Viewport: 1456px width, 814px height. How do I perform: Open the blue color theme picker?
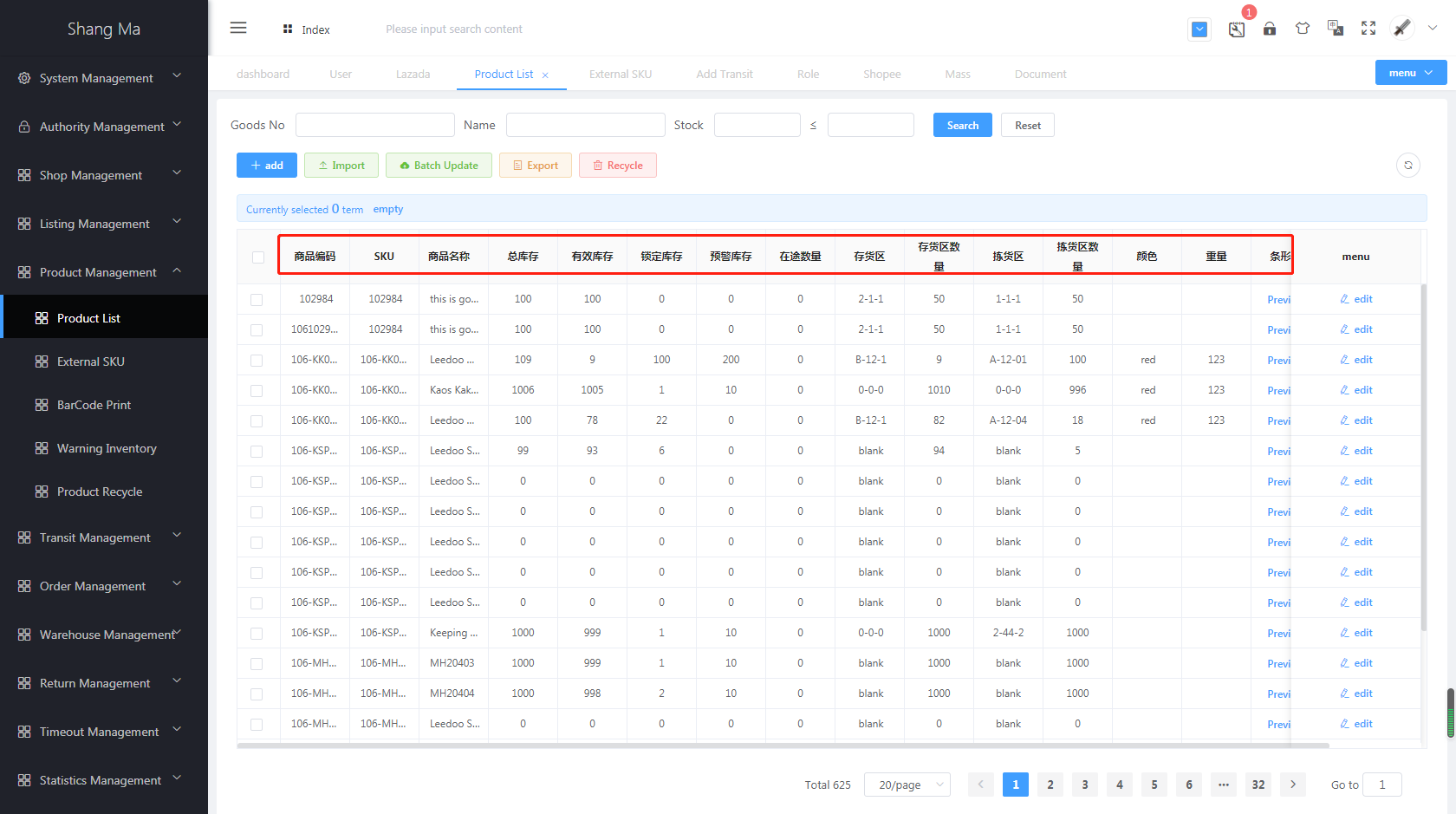pos(1199,29)
